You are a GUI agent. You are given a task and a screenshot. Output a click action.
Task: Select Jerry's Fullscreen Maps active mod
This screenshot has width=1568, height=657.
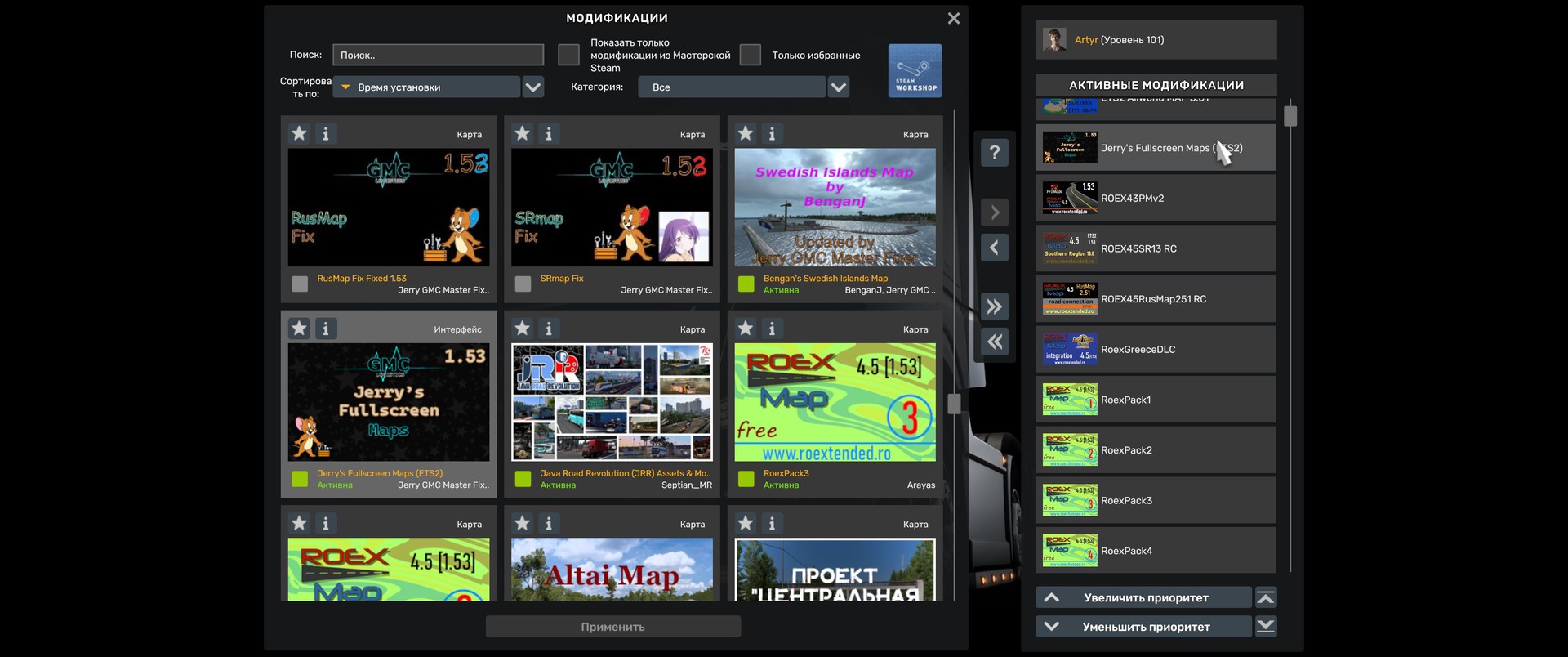point(1156,148)
